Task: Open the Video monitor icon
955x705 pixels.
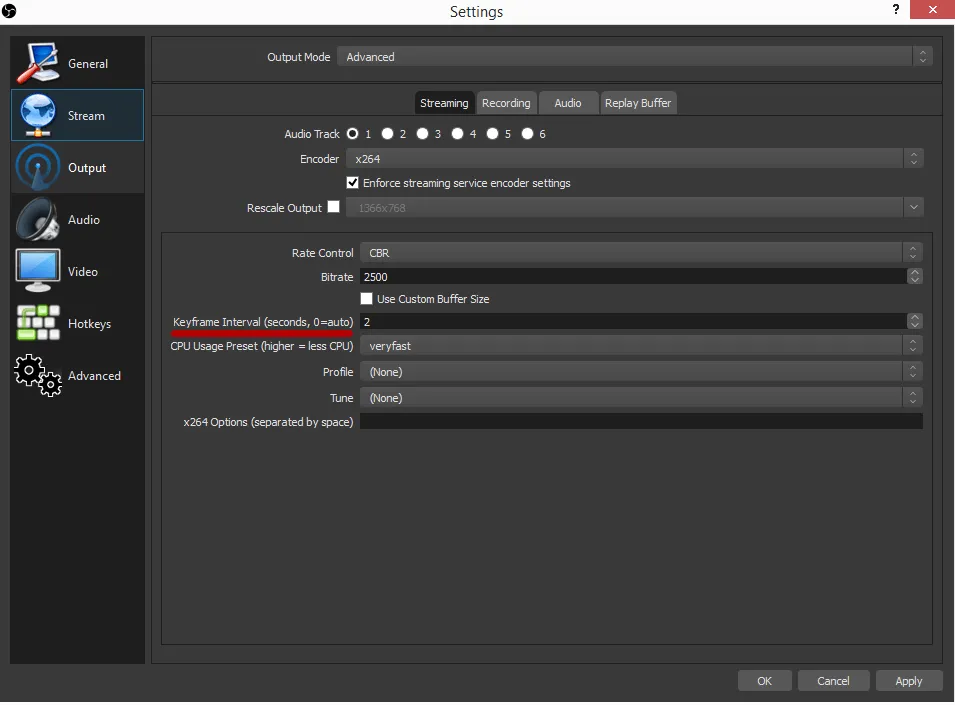Action: [38, 271]
